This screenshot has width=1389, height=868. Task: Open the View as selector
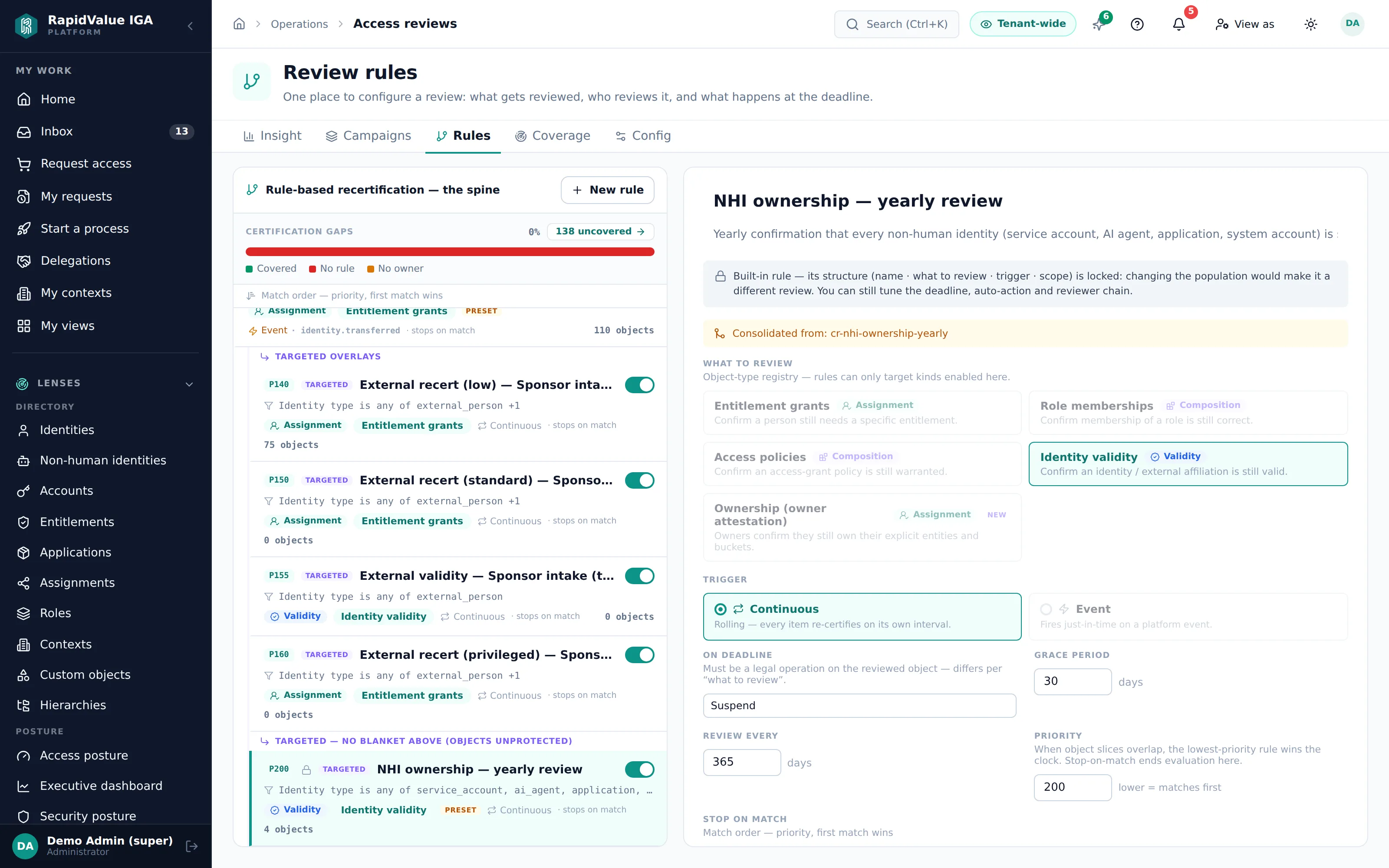(x=1244, y=24)
